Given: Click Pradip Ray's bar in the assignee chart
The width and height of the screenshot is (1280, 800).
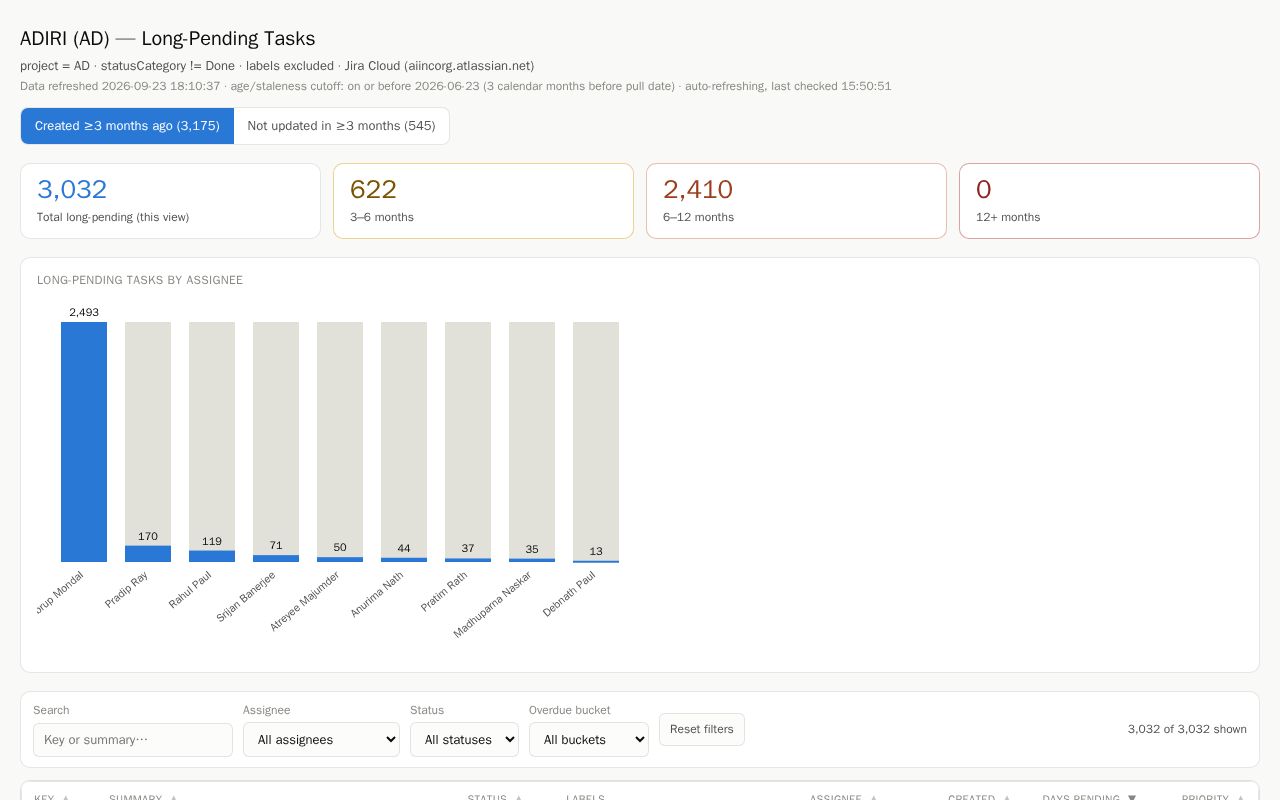Looking at the screenshot, I should [x=148, y=553].
